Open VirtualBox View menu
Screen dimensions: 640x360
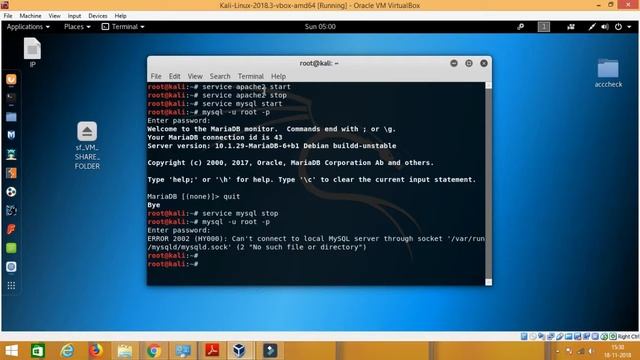coord(54,16)
